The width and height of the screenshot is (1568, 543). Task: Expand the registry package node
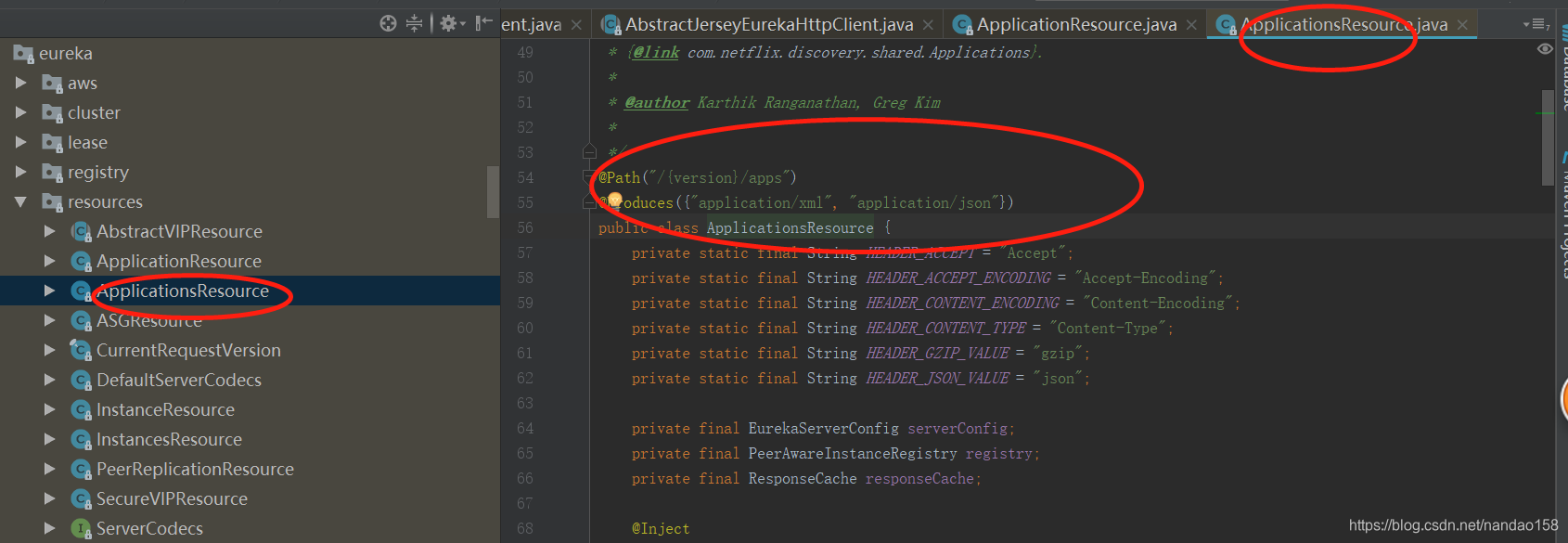tap(20, 173)
